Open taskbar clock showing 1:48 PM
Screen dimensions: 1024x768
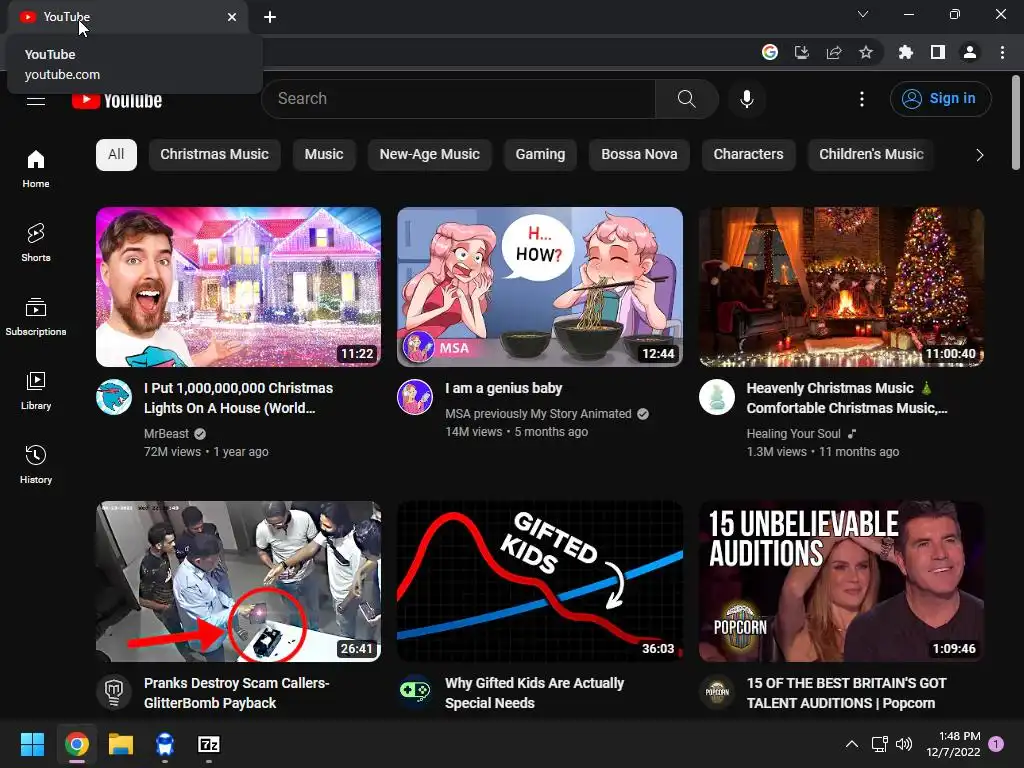tap(953, 744)
